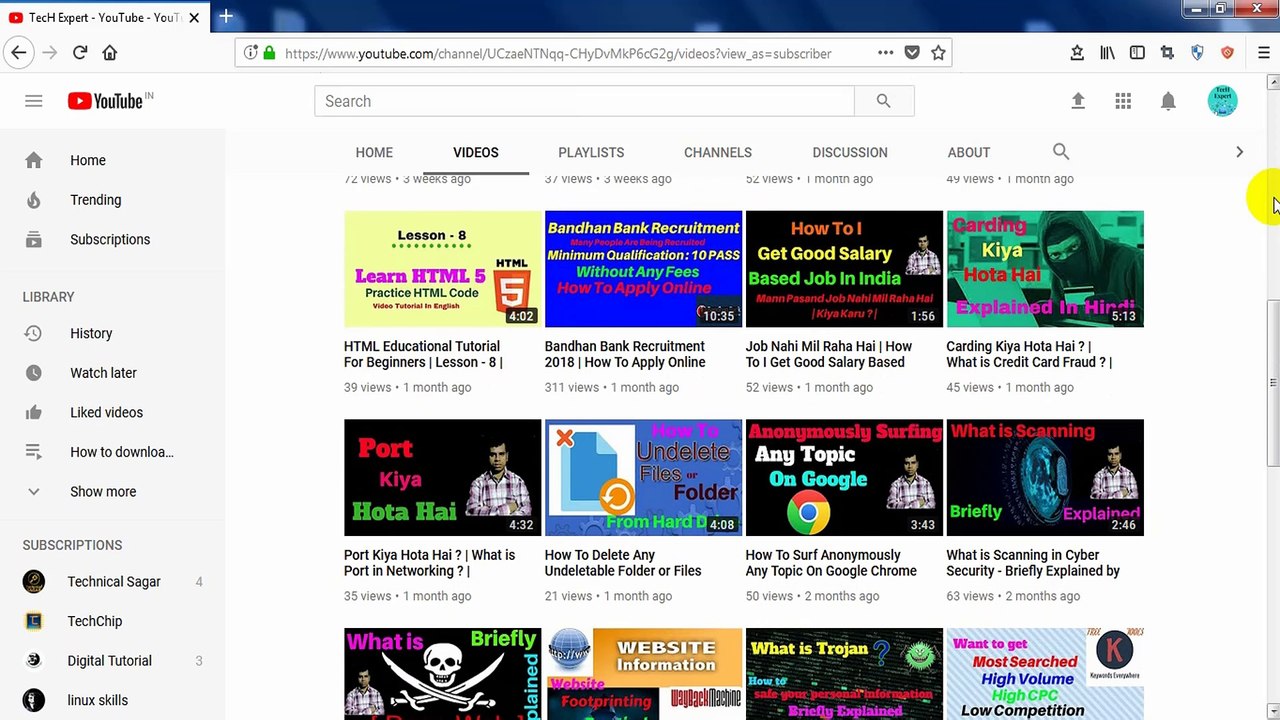Open linux skills subscription
The height and width of the screenshot is (720, 1280).
(112, 700)
